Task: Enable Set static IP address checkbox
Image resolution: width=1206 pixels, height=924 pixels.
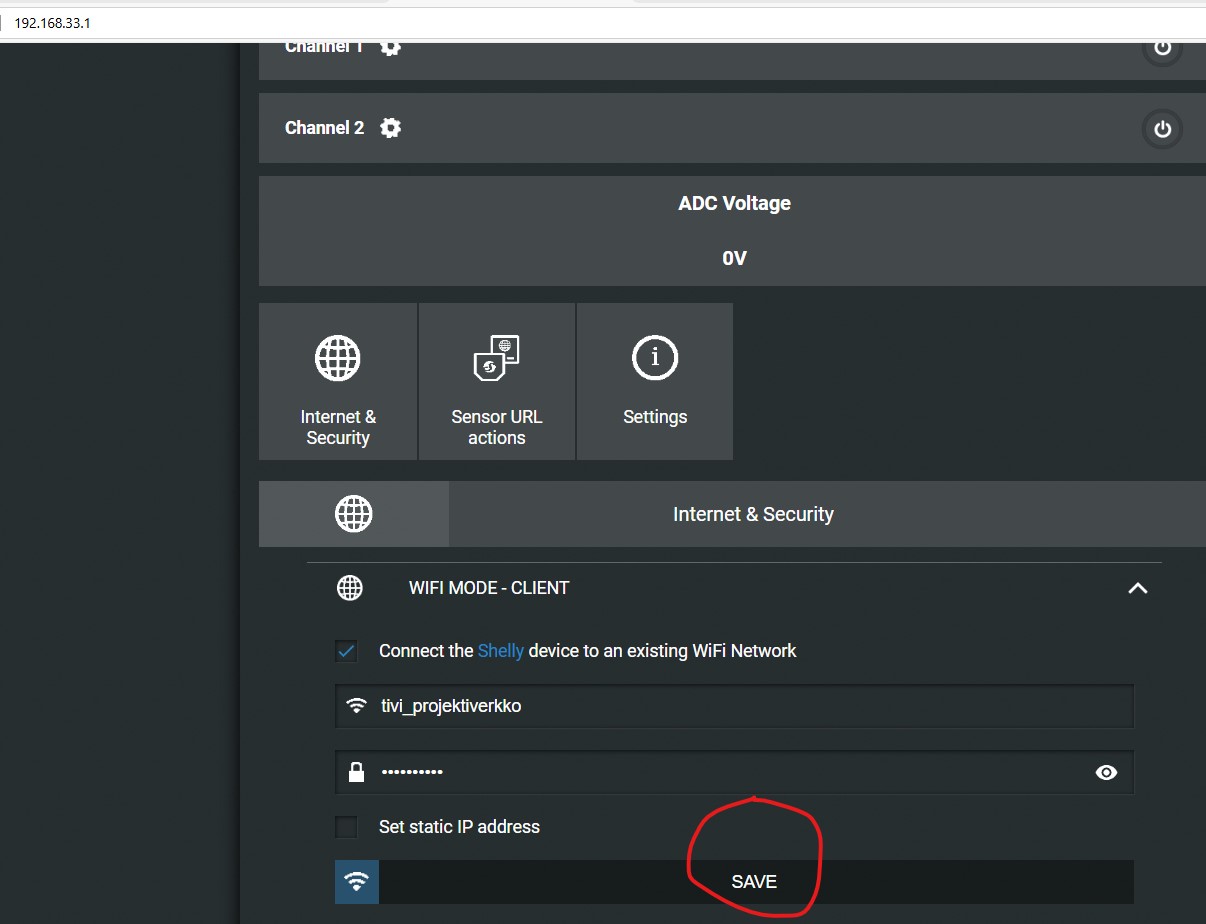Action: pos(346,827)
